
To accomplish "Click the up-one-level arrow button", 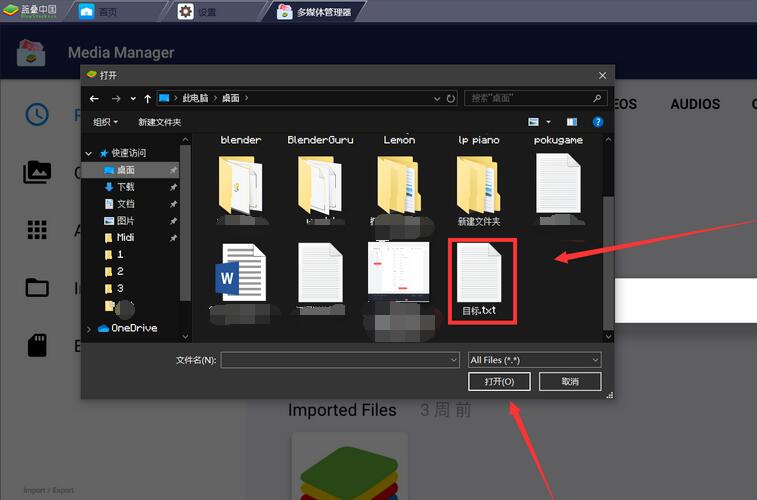I will tap(148, 99).
